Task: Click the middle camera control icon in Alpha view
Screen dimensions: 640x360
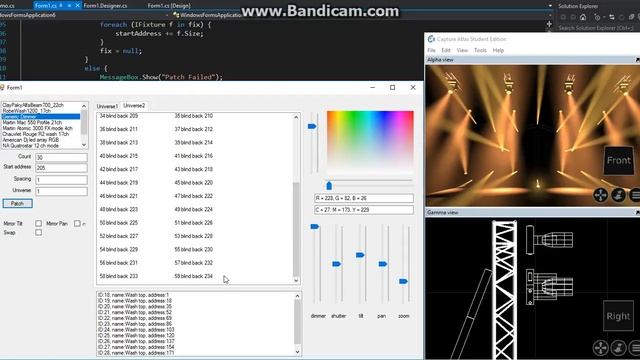Action: 619,195
